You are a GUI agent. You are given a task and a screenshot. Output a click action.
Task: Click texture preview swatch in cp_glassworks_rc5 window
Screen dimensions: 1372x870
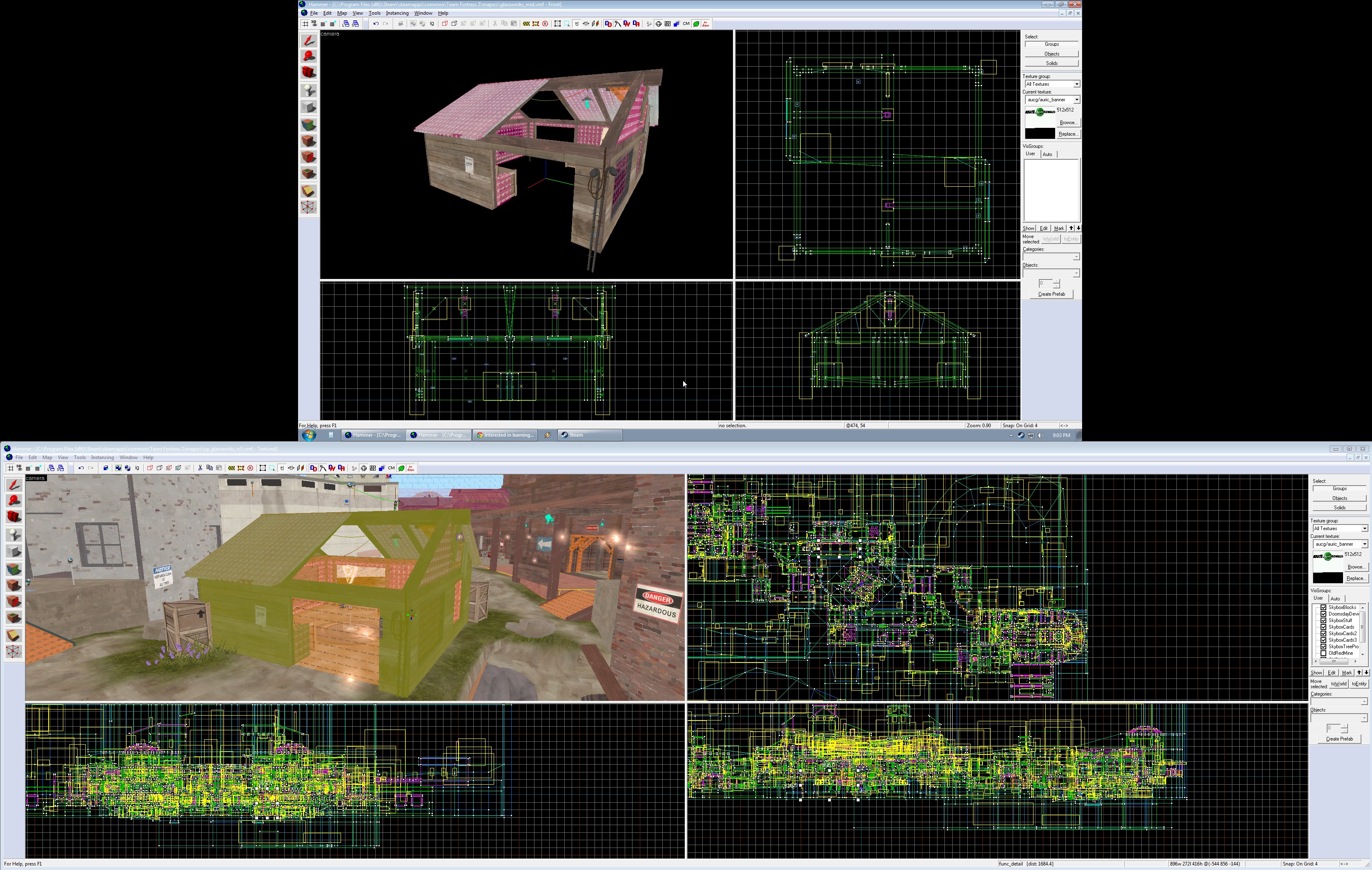(1327, 567)
